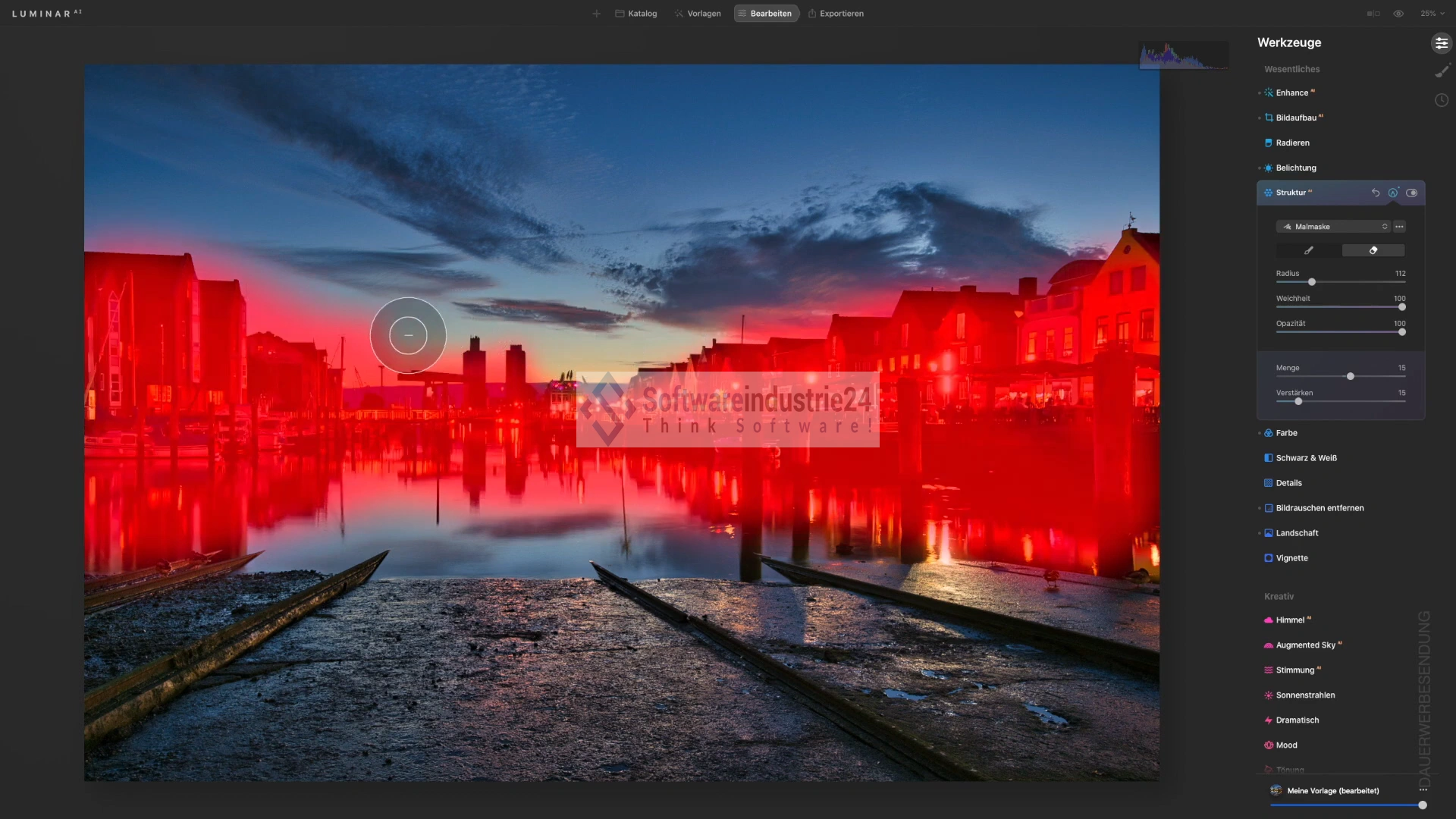Click the Menge slider handle
The height and width of the screenshot is (819, 1456).
1350,376
